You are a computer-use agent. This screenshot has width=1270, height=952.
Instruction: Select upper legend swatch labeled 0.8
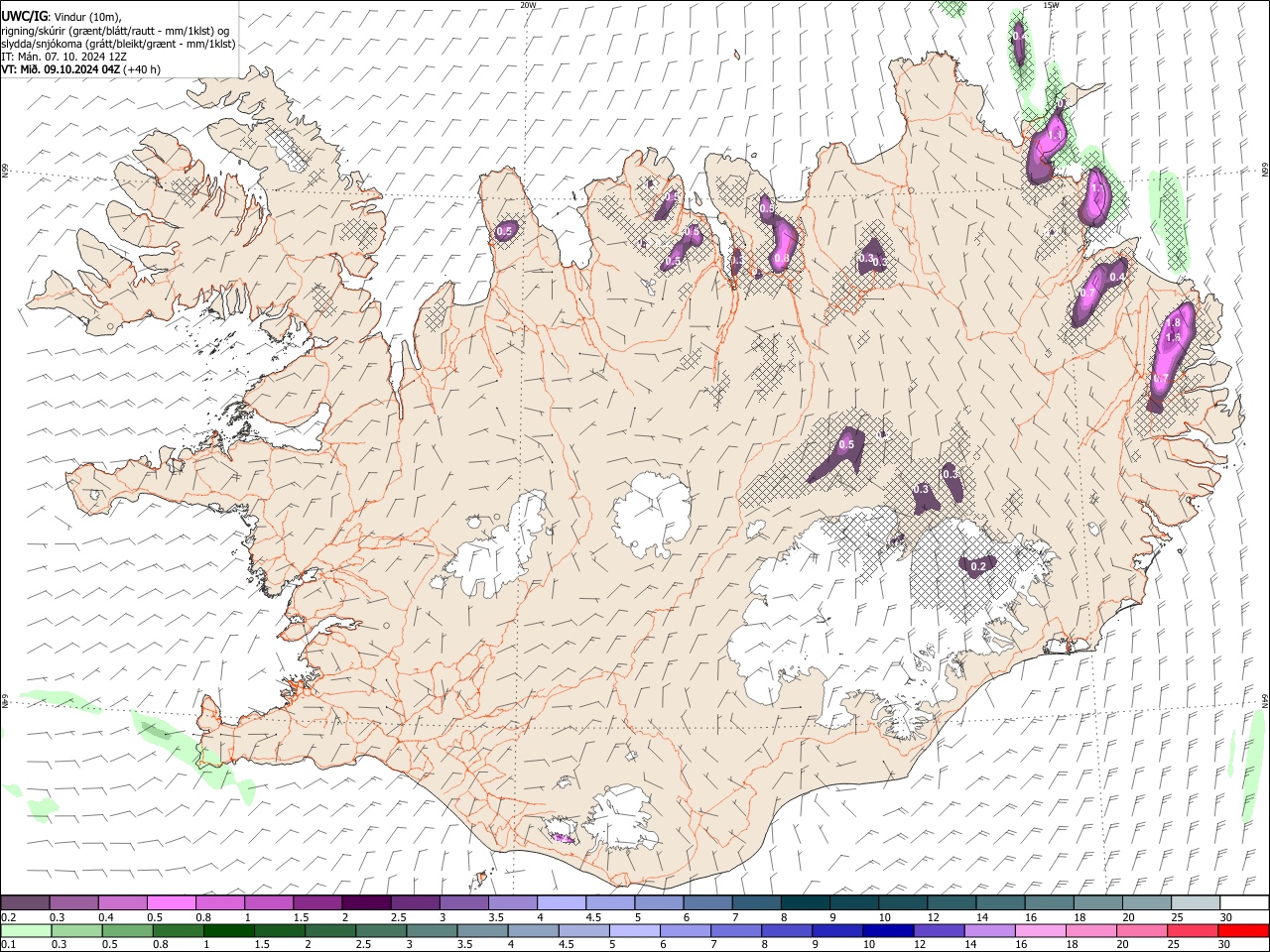[x=219, y=902]
